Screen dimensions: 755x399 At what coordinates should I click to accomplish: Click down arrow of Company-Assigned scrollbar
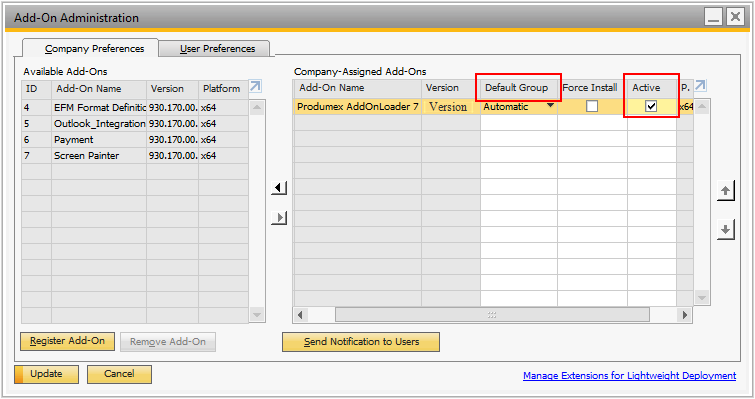(x=702, y=297)
